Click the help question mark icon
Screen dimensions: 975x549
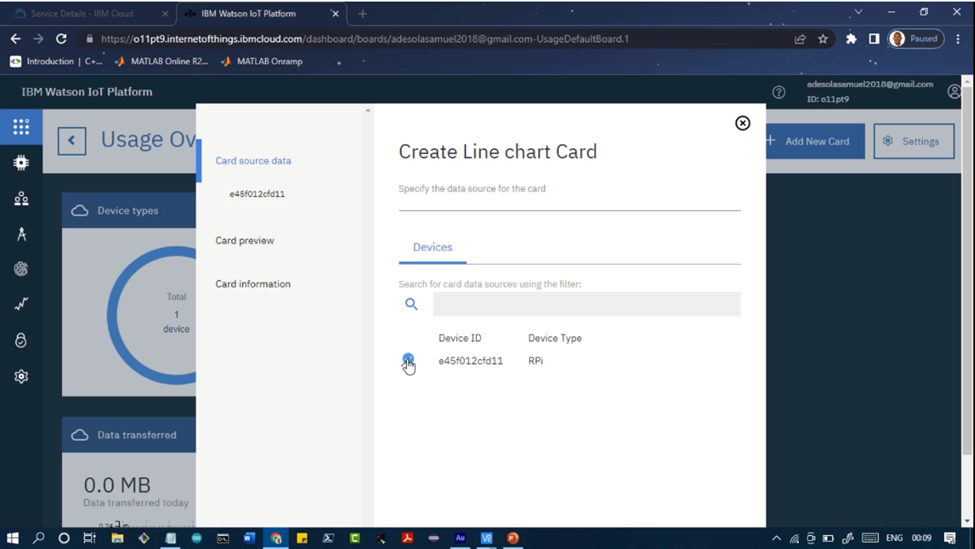779,92
